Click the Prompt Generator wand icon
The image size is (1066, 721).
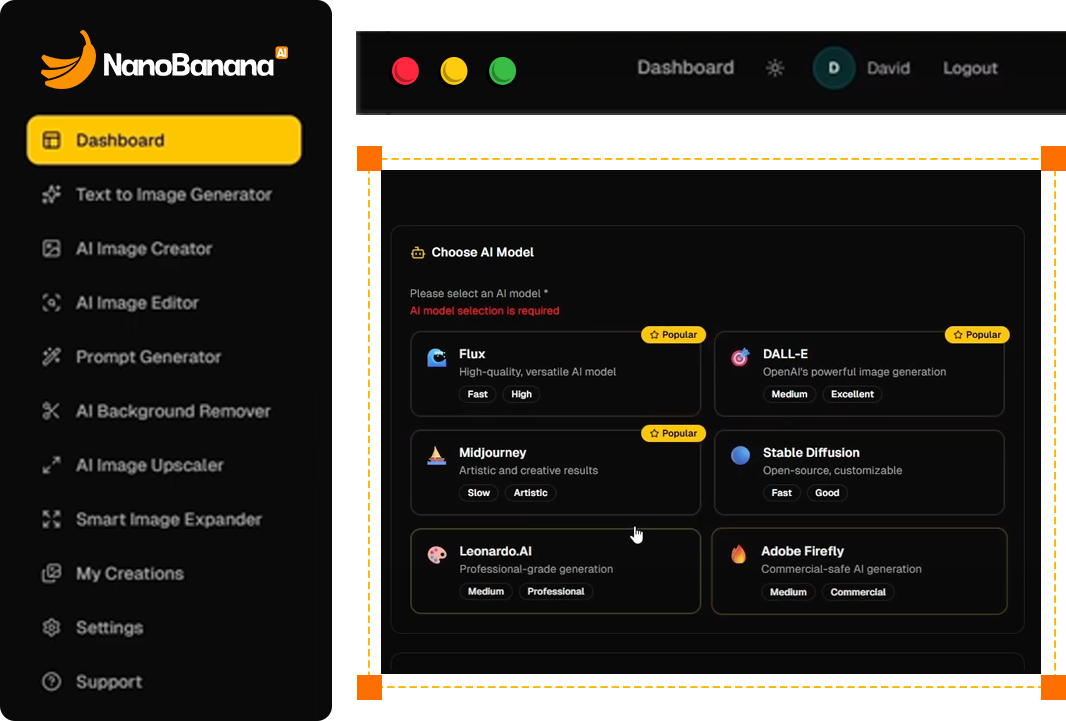click(52, 357)
